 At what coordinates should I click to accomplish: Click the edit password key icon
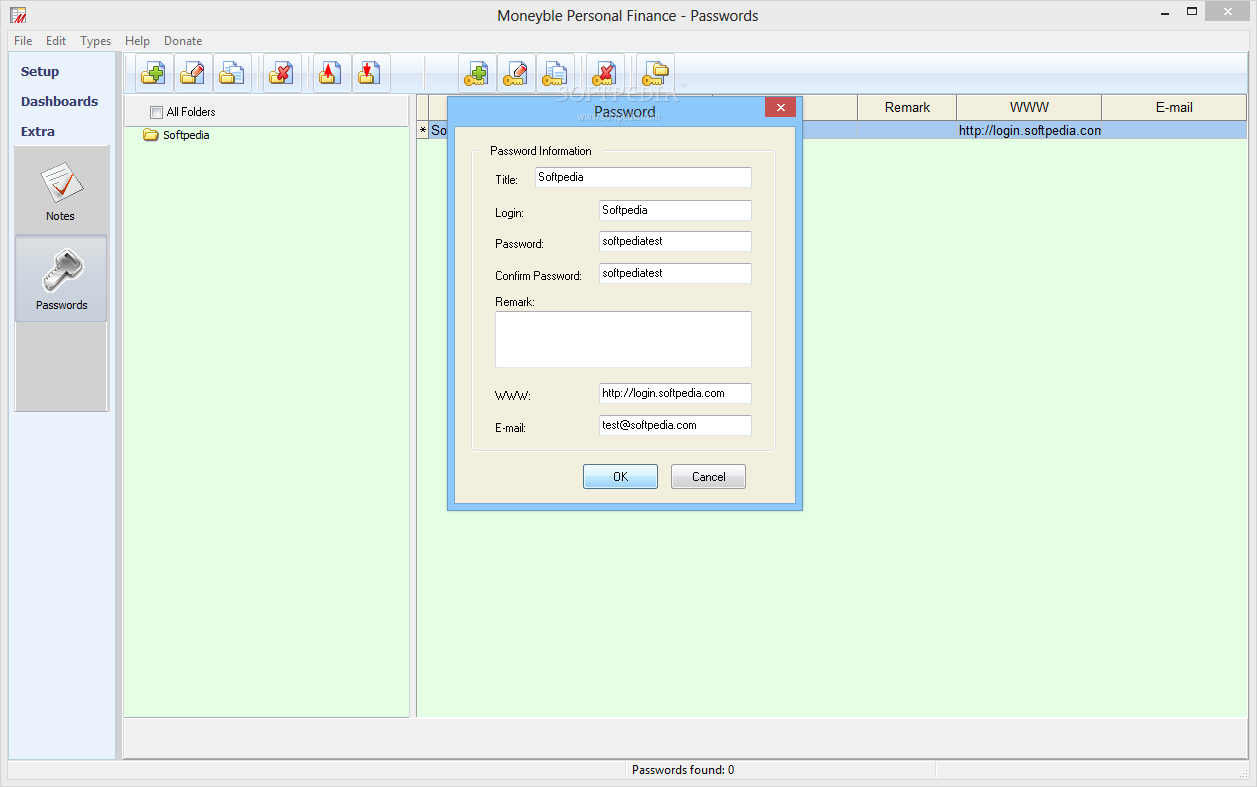point(516,74)
